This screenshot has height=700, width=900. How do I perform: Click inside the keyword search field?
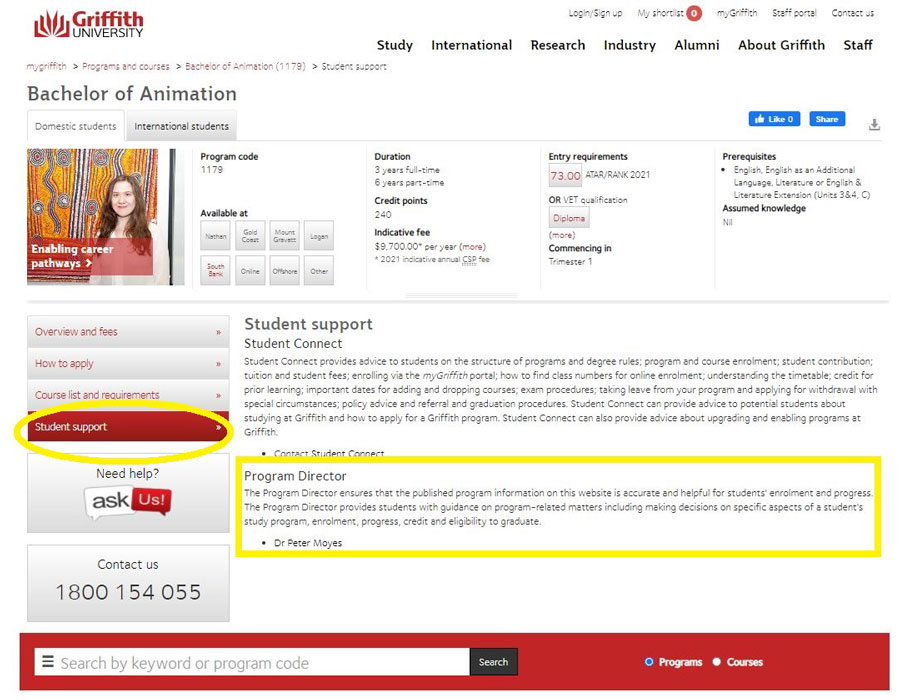click(x=250, y=662)
